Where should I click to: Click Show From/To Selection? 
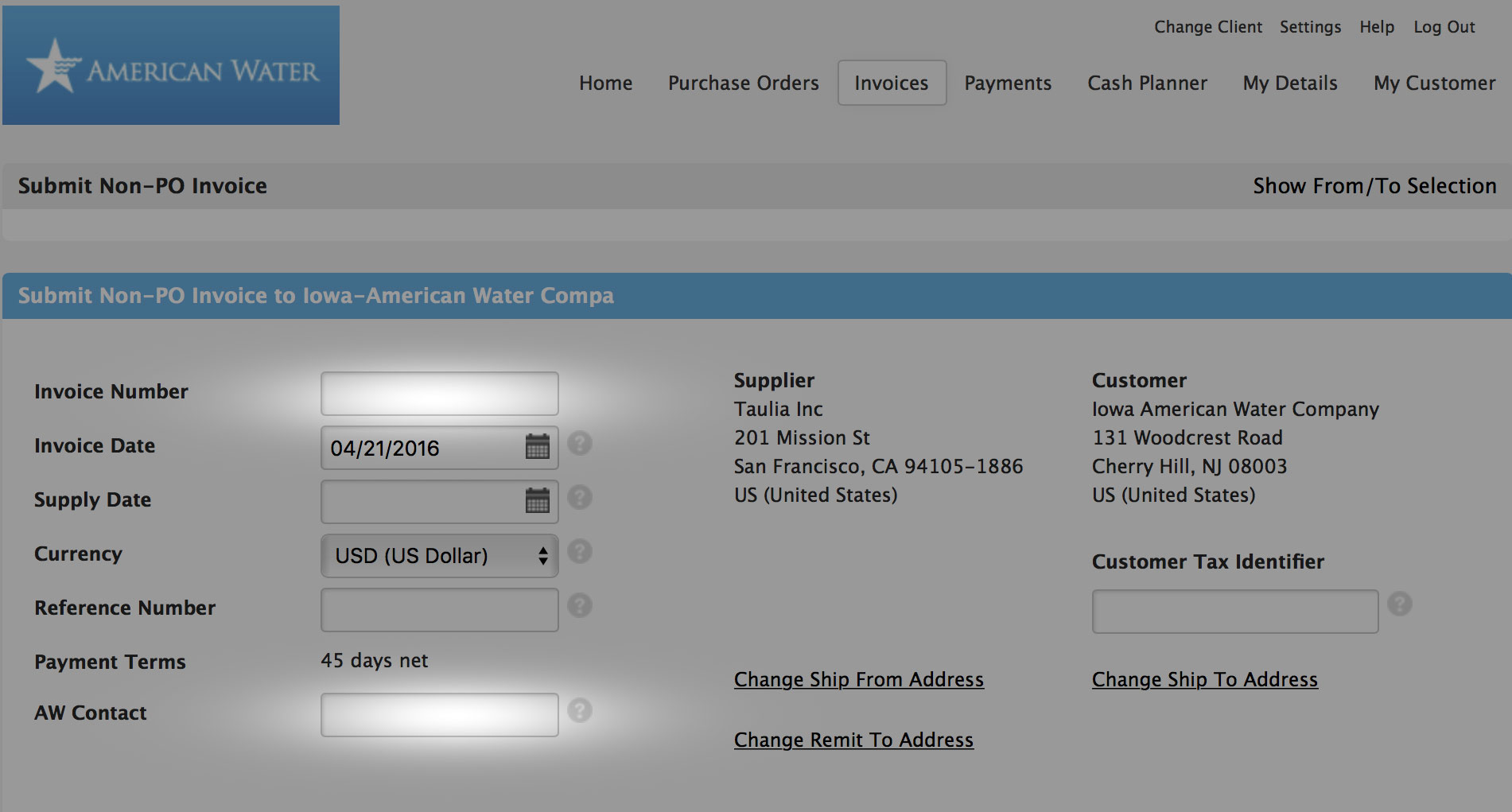[1374, 185]
